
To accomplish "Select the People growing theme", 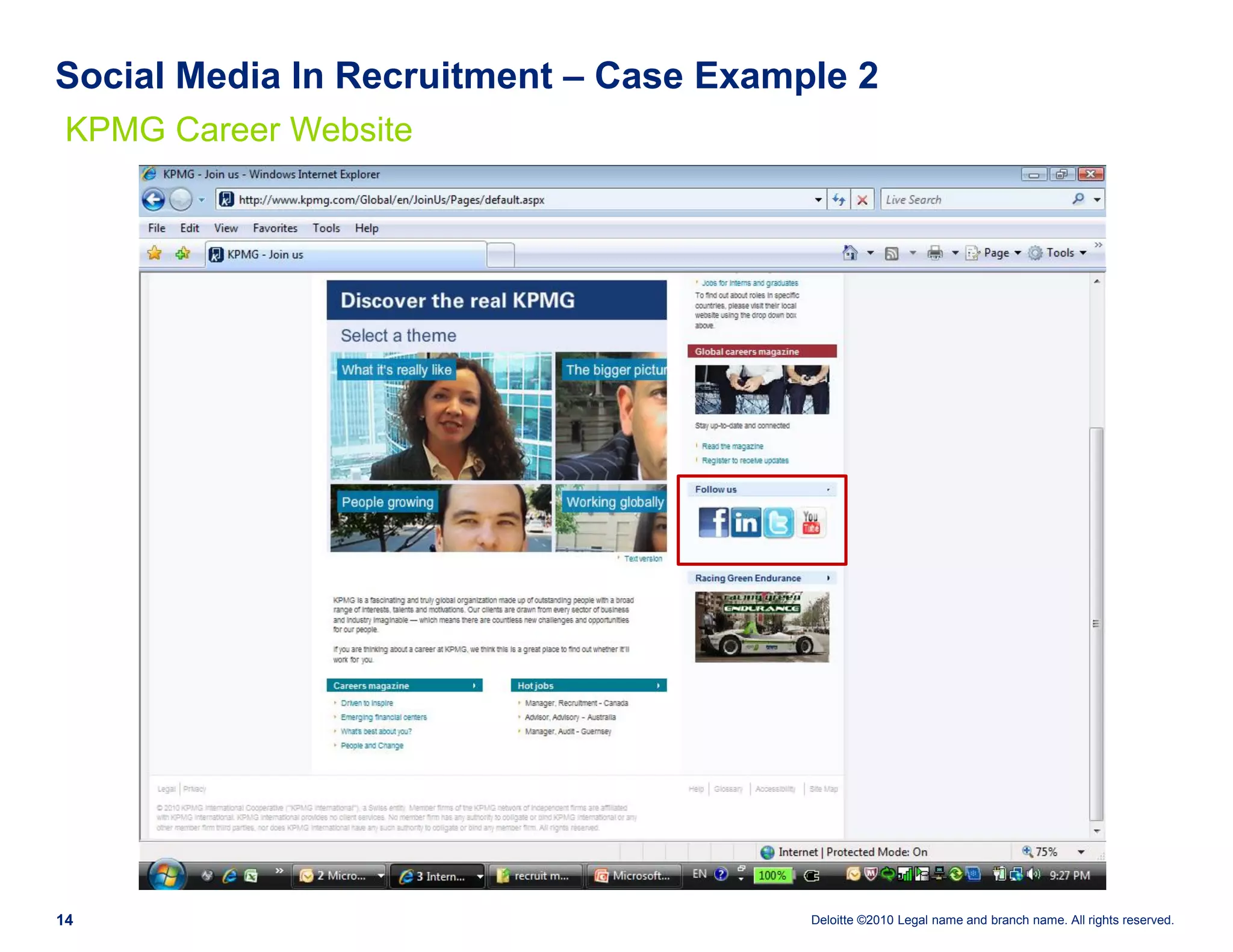I will pos(441,518).
